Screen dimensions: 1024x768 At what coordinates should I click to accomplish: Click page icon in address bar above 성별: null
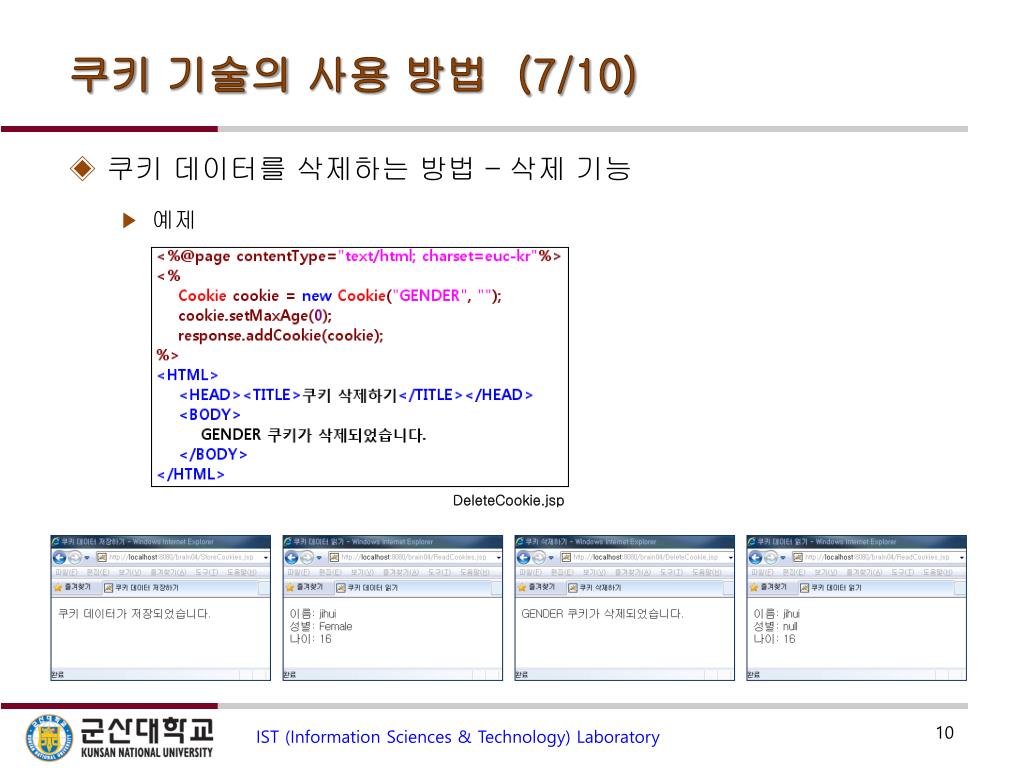797,558
